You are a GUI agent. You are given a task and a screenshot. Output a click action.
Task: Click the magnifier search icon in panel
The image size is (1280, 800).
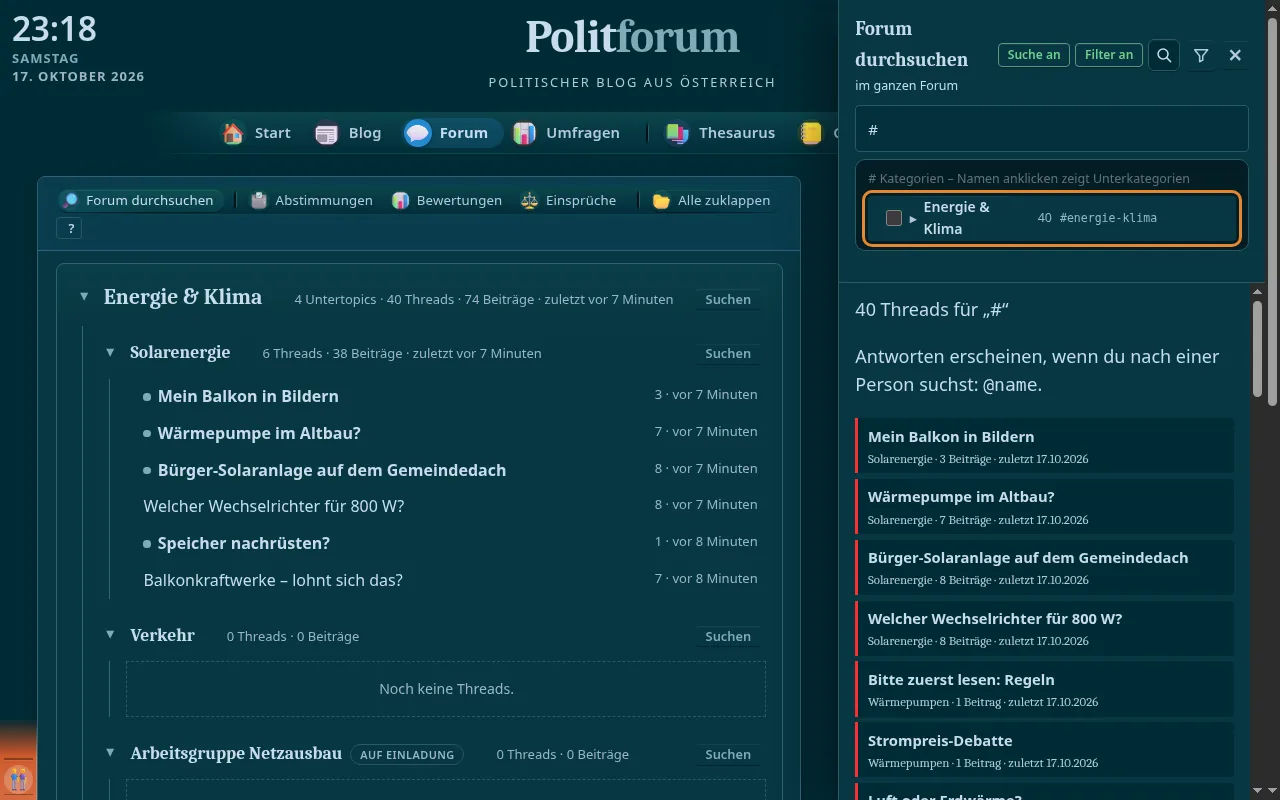1164,55
